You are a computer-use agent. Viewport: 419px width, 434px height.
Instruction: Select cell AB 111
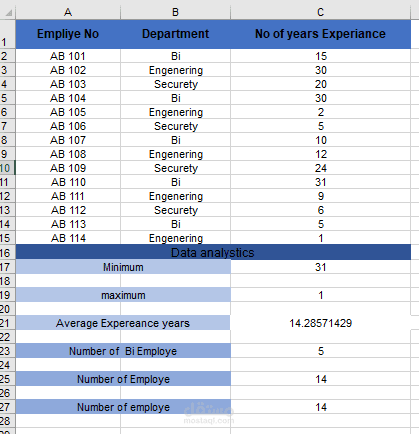(68, 196)
